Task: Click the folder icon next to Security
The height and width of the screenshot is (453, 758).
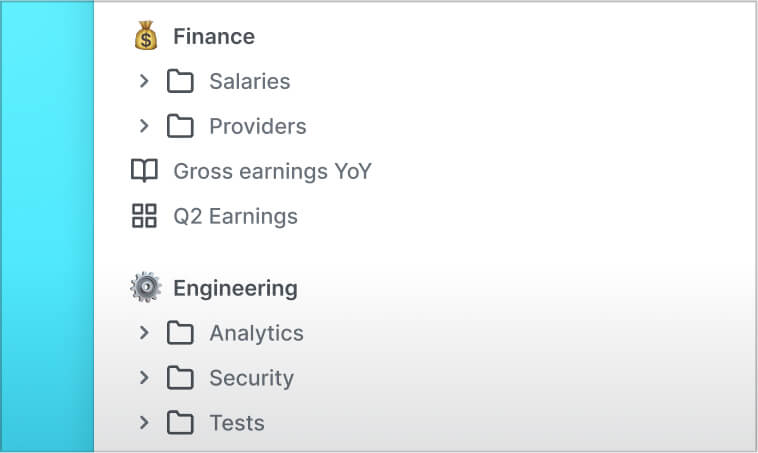Action: coord(180,378)
